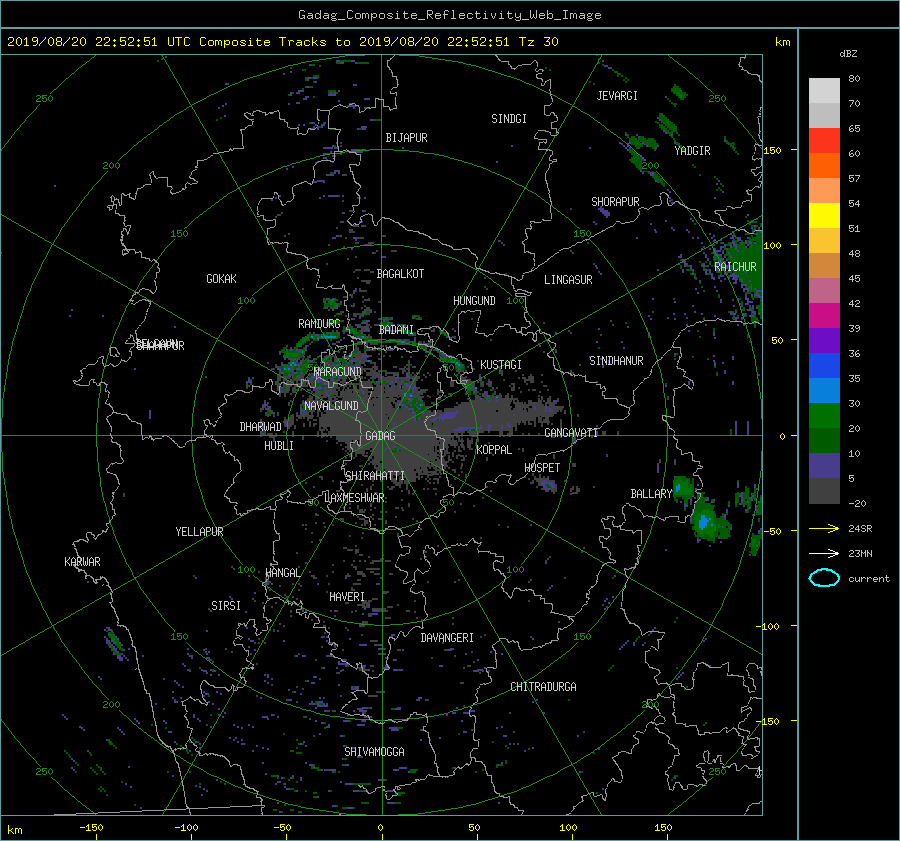Viewport: 900px width, 841px height.
Task: Click the LAXMESHWAR label
Action: point(354,498)
